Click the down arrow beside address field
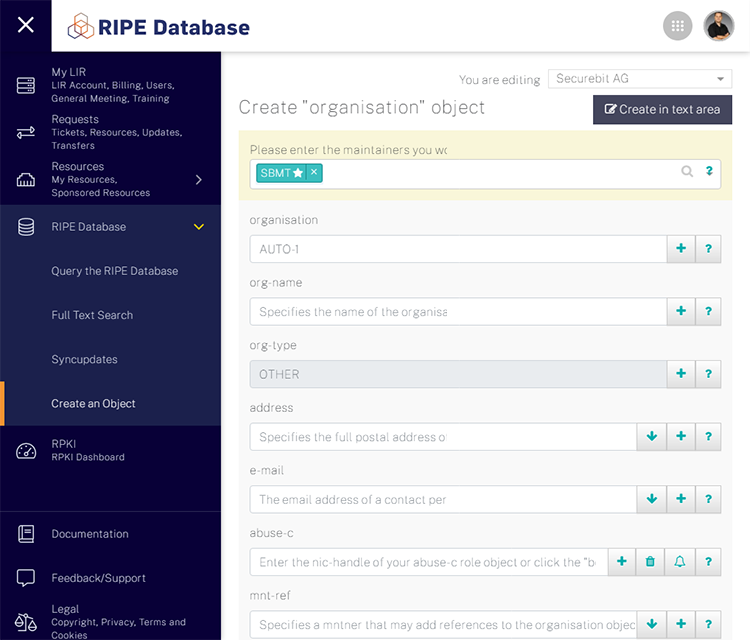 point(651,437)
